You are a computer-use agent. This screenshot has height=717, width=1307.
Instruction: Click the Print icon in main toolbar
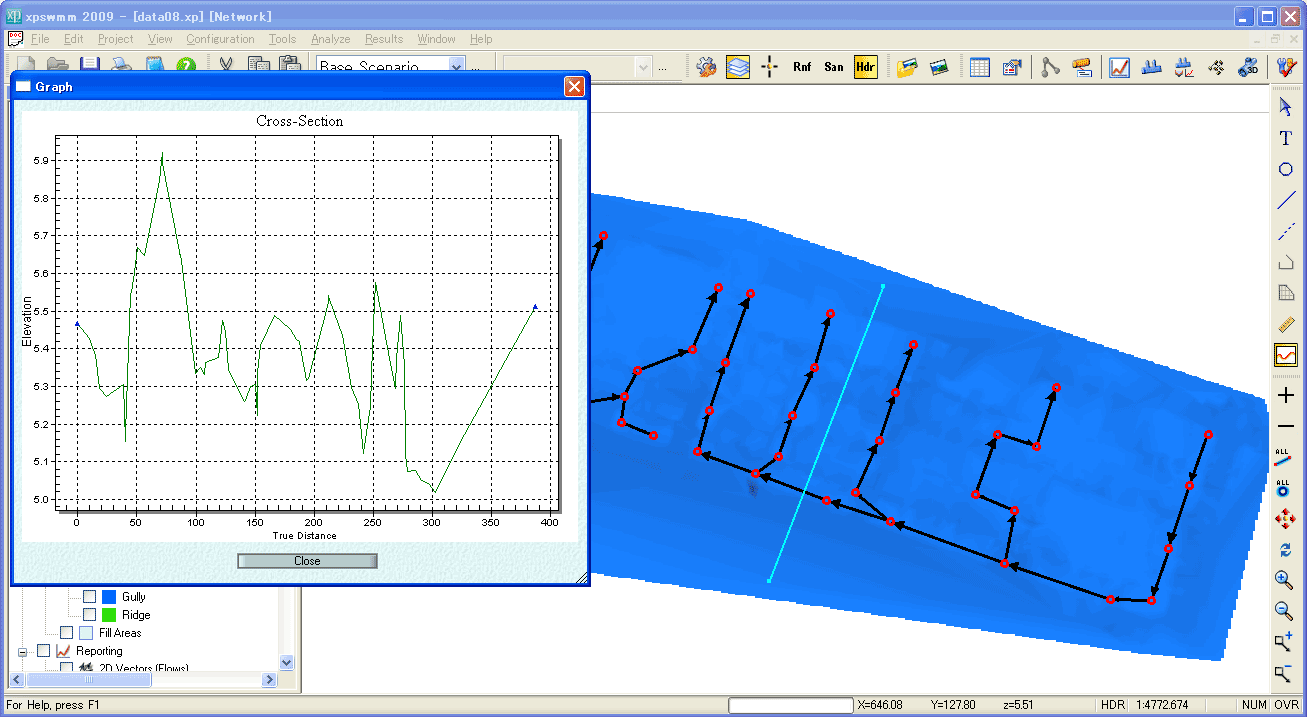click(122, 66)
